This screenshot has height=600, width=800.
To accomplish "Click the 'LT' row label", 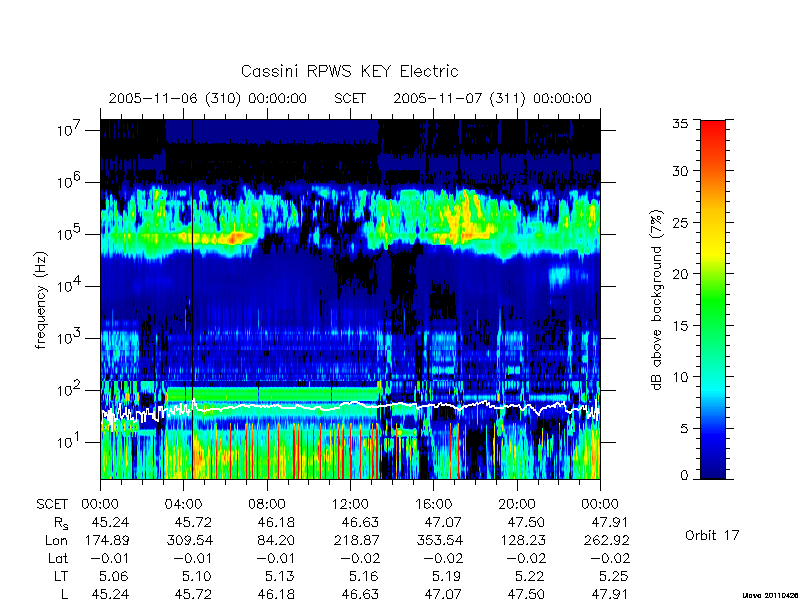I will (61, 577).
